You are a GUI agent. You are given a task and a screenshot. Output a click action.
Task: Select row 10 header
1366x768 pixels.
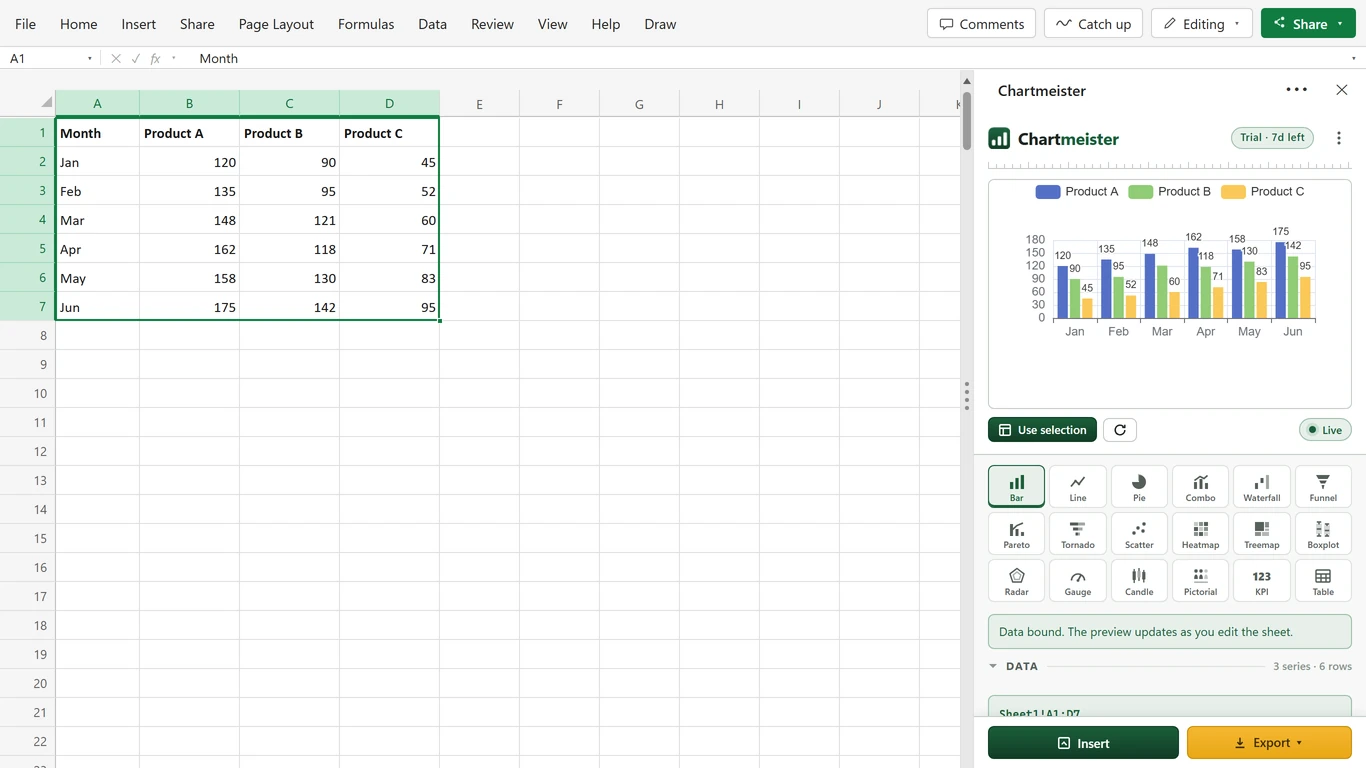coord(27,393)
